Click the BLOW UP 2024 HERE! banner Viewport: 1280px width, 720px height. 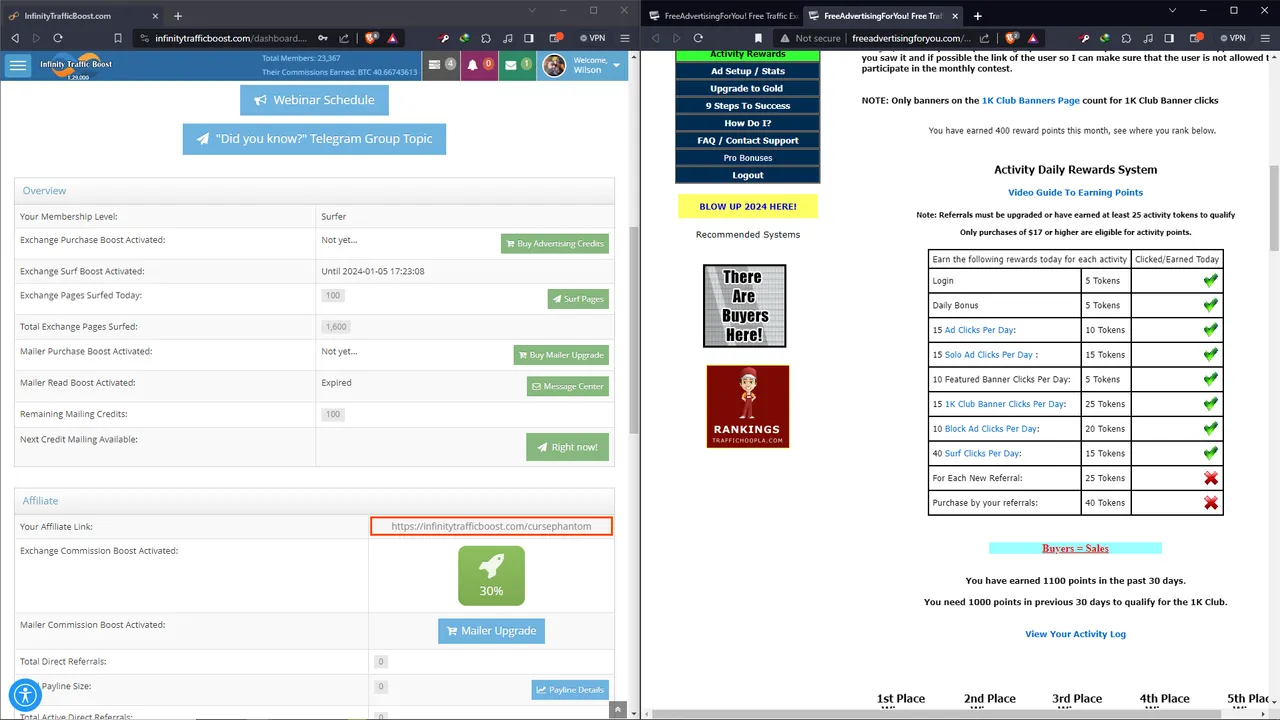(748, 207)
